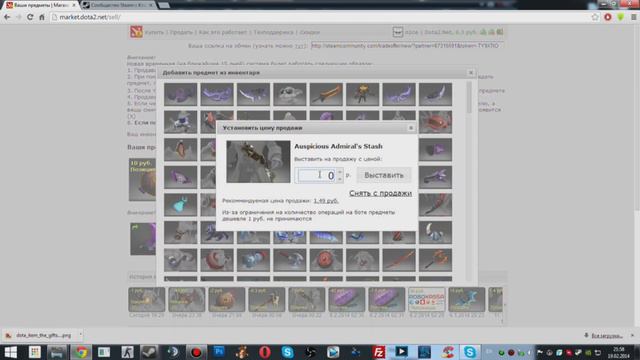640x360 pixels.
Task: Open FileZilla from the taskbar
Action: (x=378, y=352)
